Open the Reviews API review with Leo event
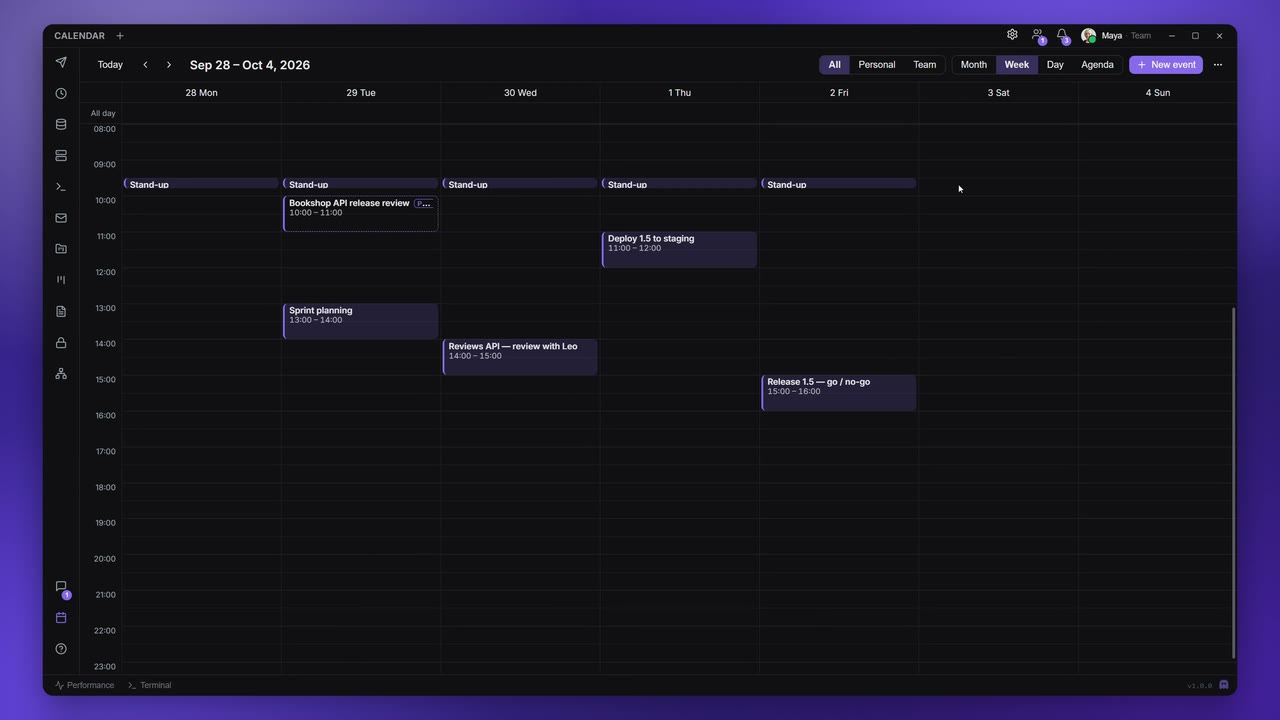This screenshot has width=1280, height=720. (520, 357)
